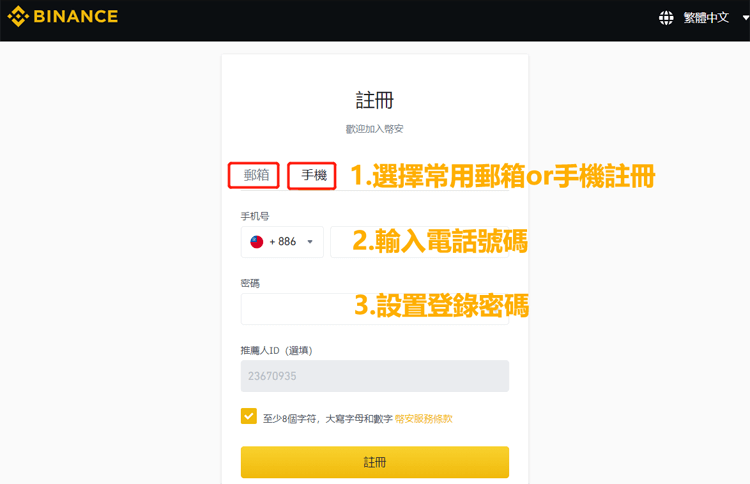
Task: Click the 推薦人ID referral field
Action: (375, 376)
